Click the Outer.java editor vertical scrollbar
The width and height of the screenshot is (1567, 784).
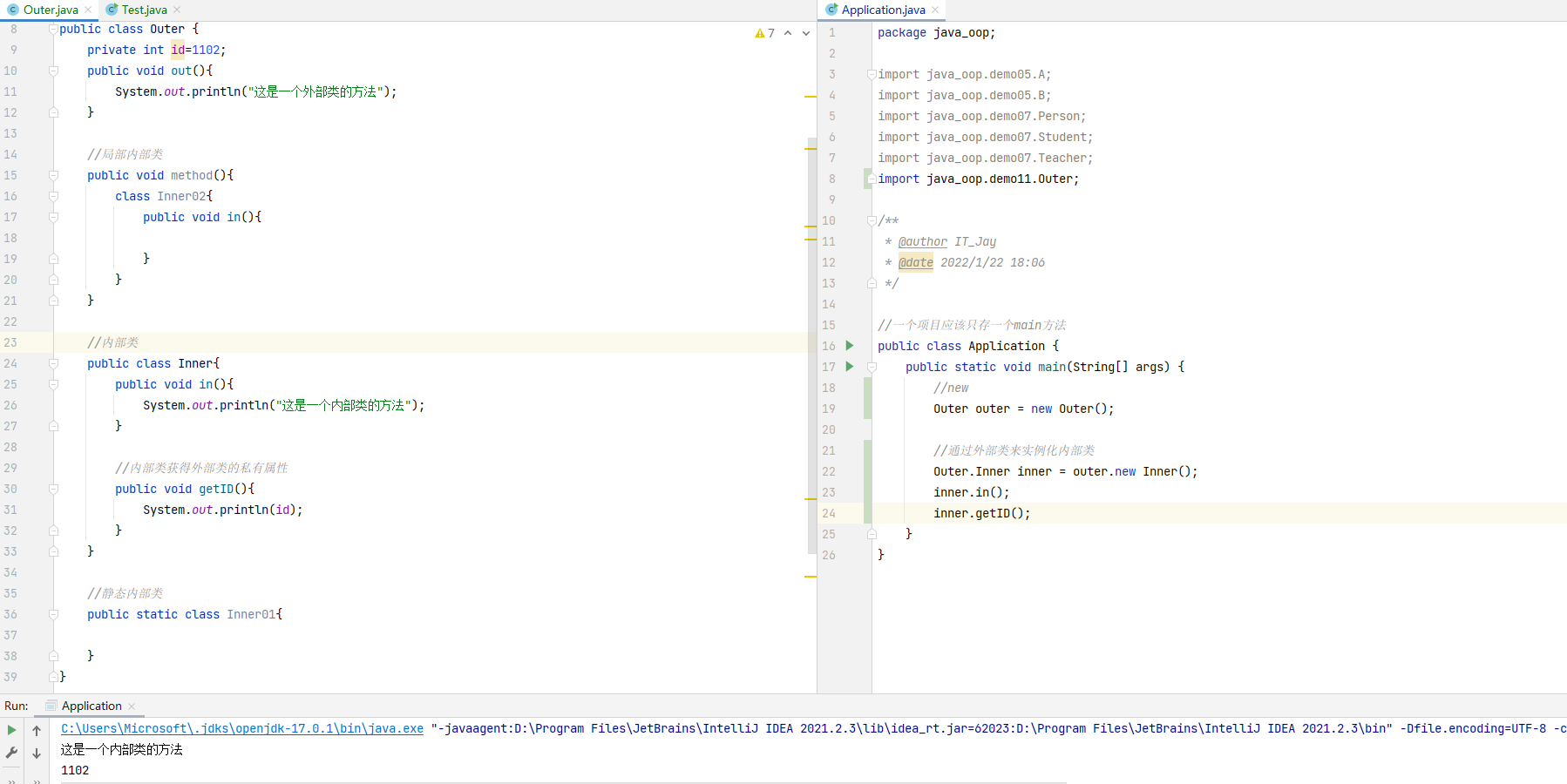pyautogui.click(x=811, y=344)
